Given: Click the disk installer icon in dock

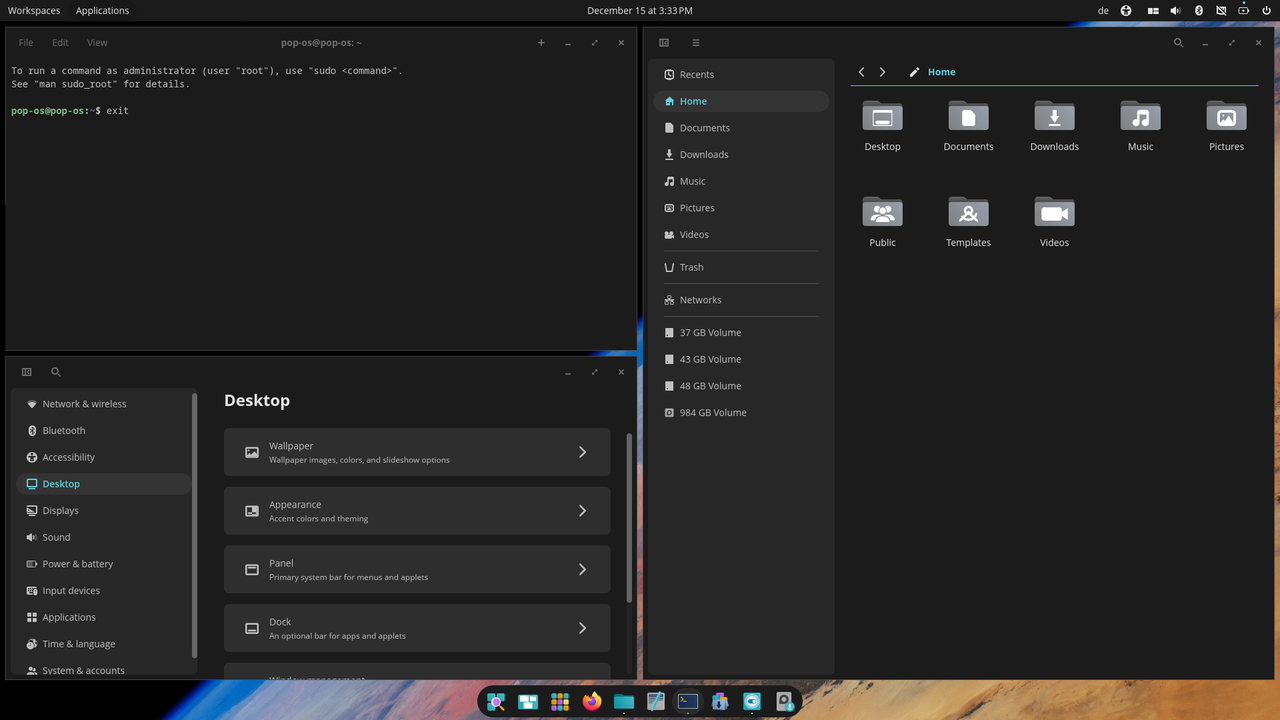Looking at the screenshot, I should coord(784,702).
